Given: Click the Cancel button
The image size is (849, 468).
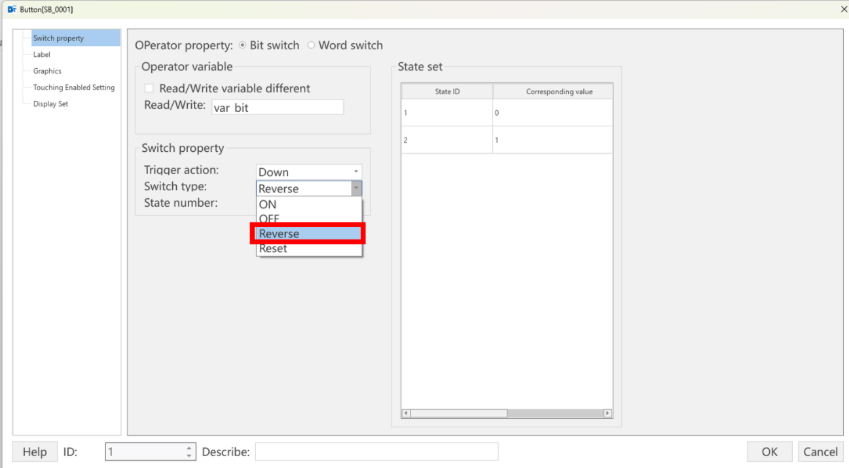Looking at the screenshot, I should [x=820, y=452].
